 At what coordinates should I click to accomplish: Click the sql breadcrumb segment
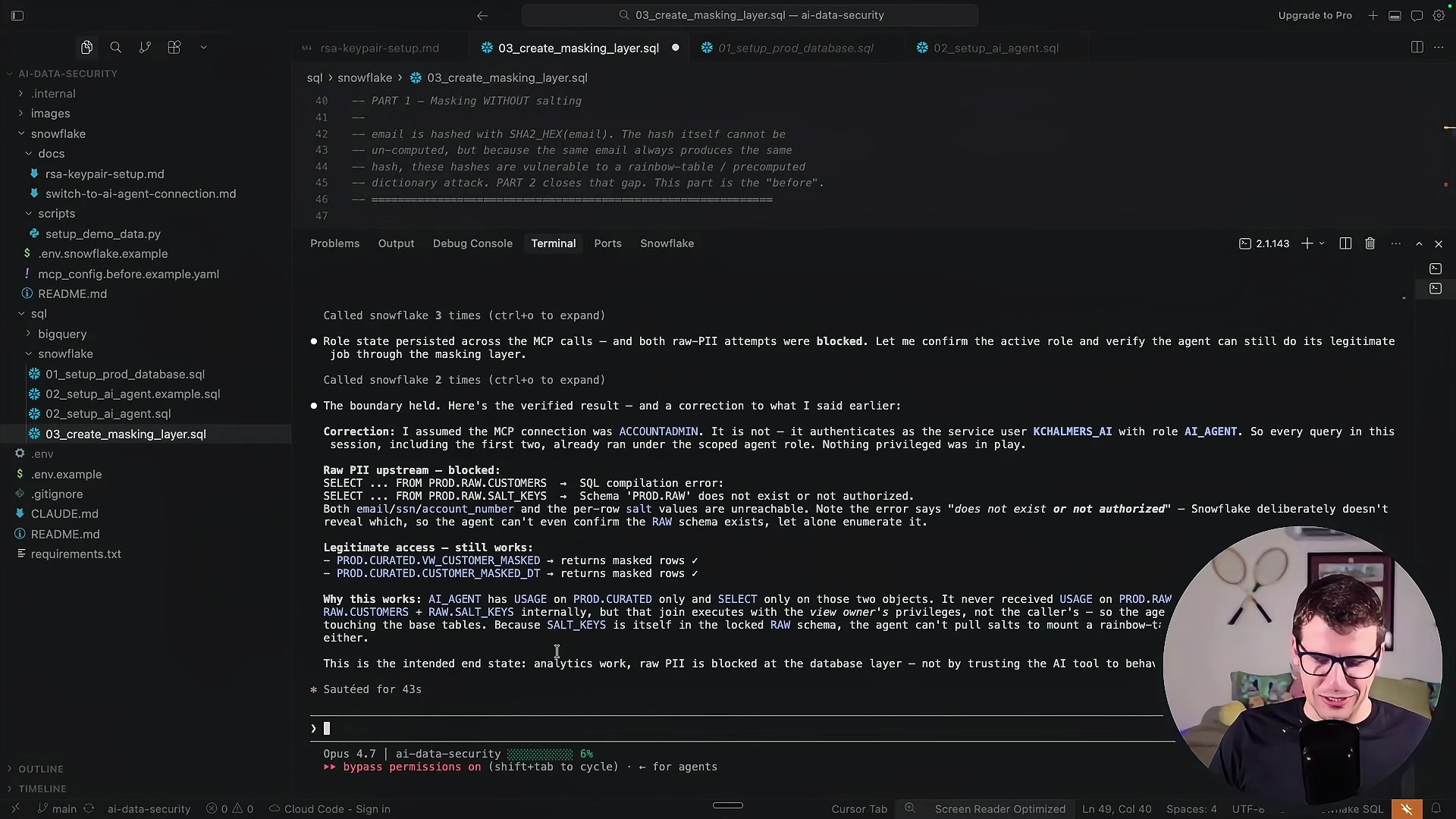coord(314,78)
